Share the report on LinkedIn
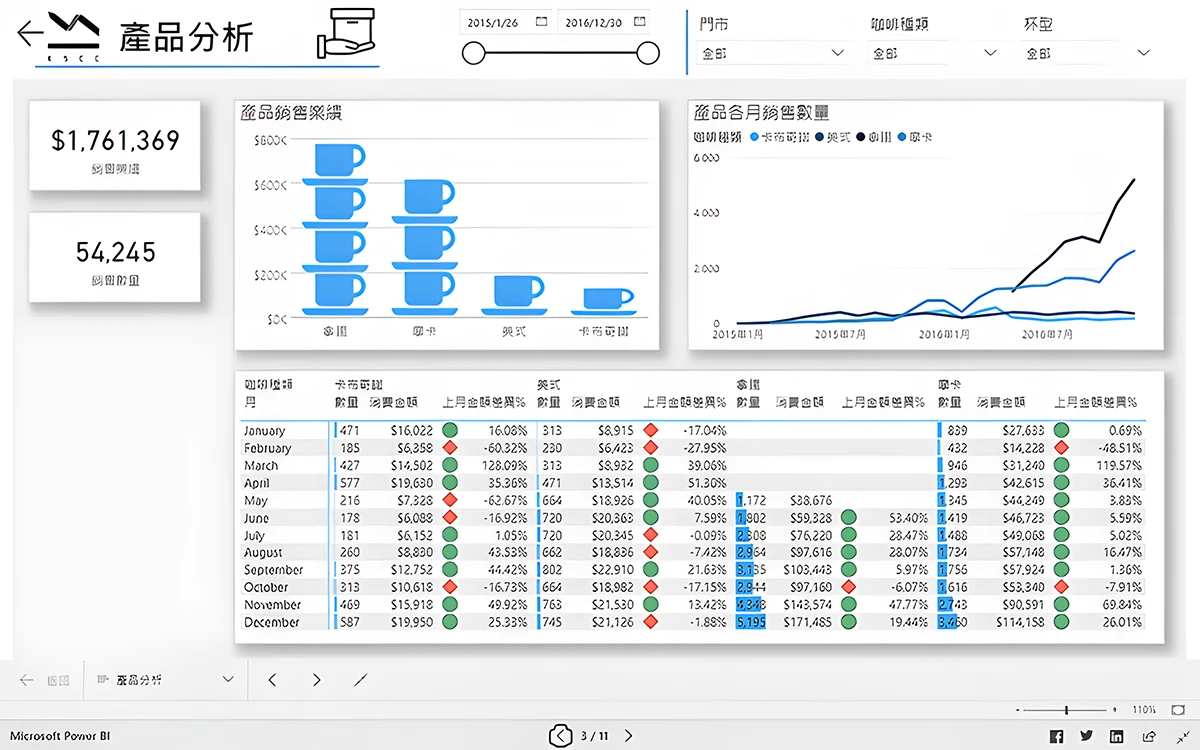This screenshot has width=1200, height=750. [x=1116, y=736]
